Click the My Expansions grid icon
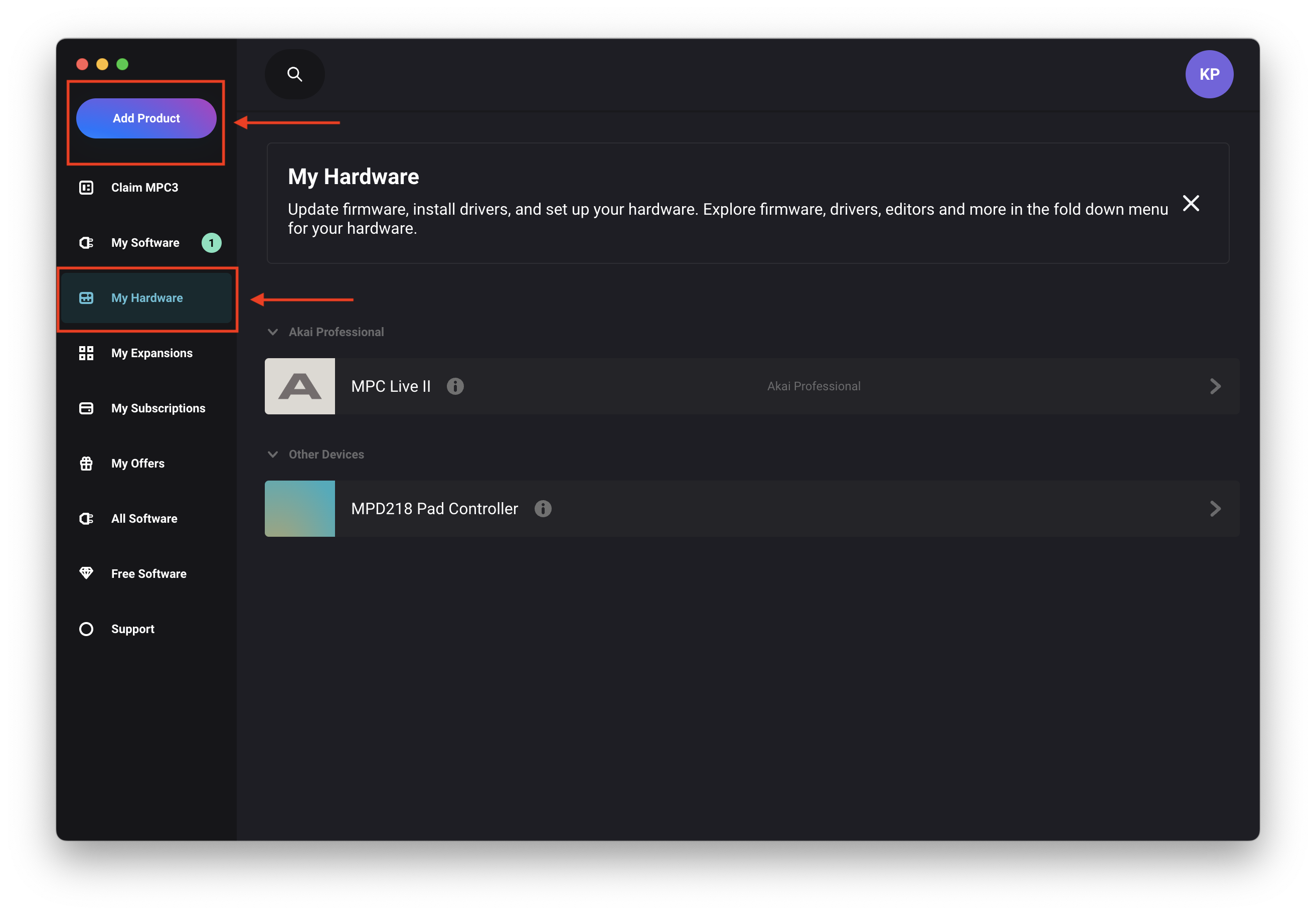 tap(86, 353)
